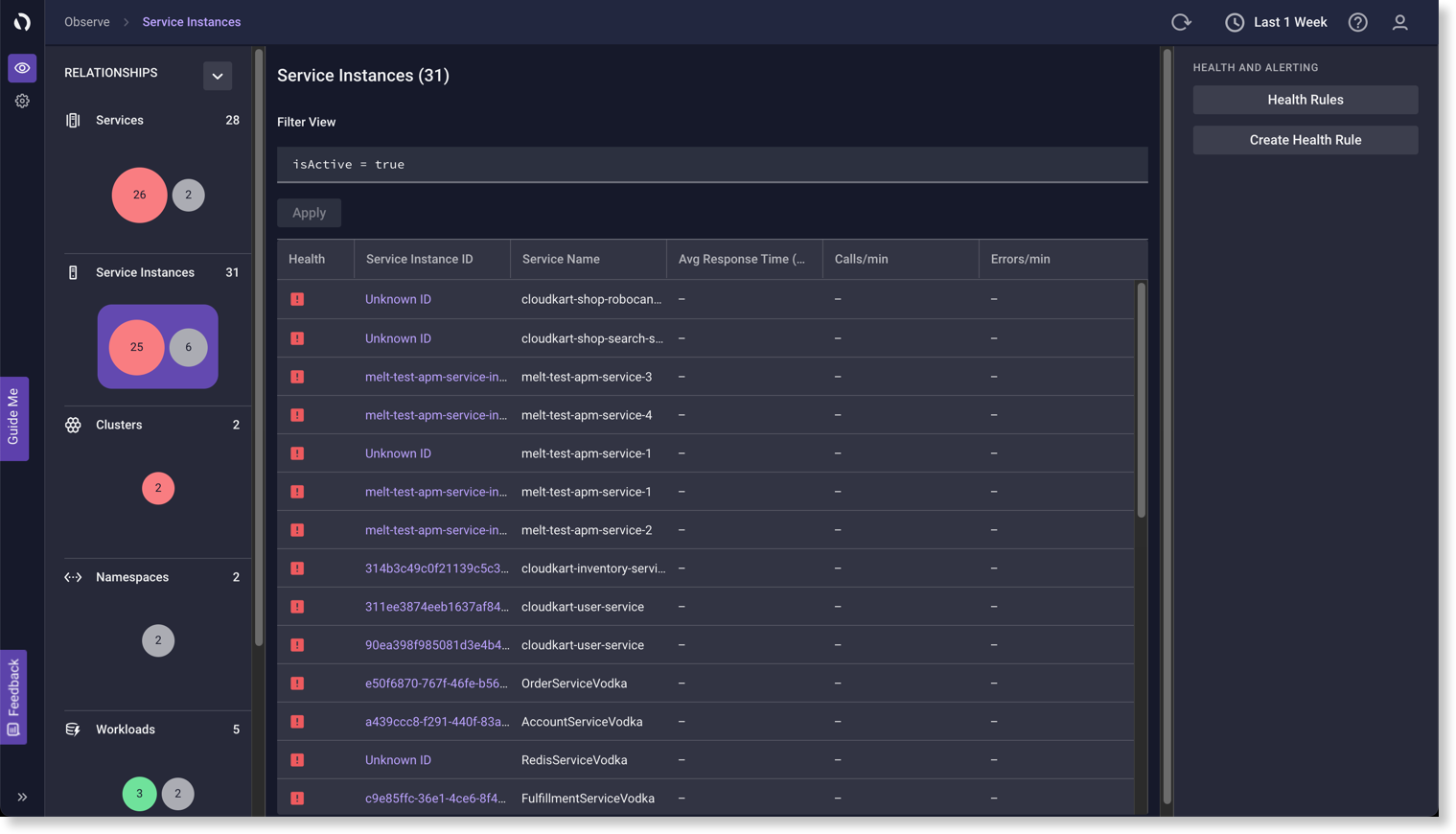
Task: Click into the isActive = true filter field
Action: (712, 165)
